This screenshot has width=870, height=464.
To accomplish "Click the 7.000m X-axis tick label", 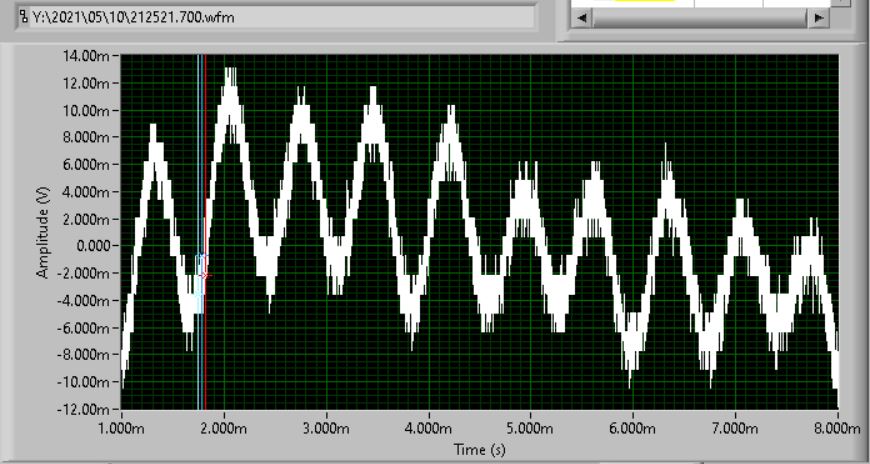I will click(735, 428).
